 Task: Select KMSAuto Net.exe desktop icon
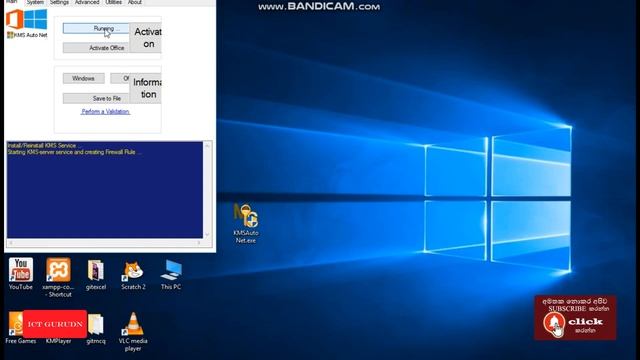[x=246, y=223]
